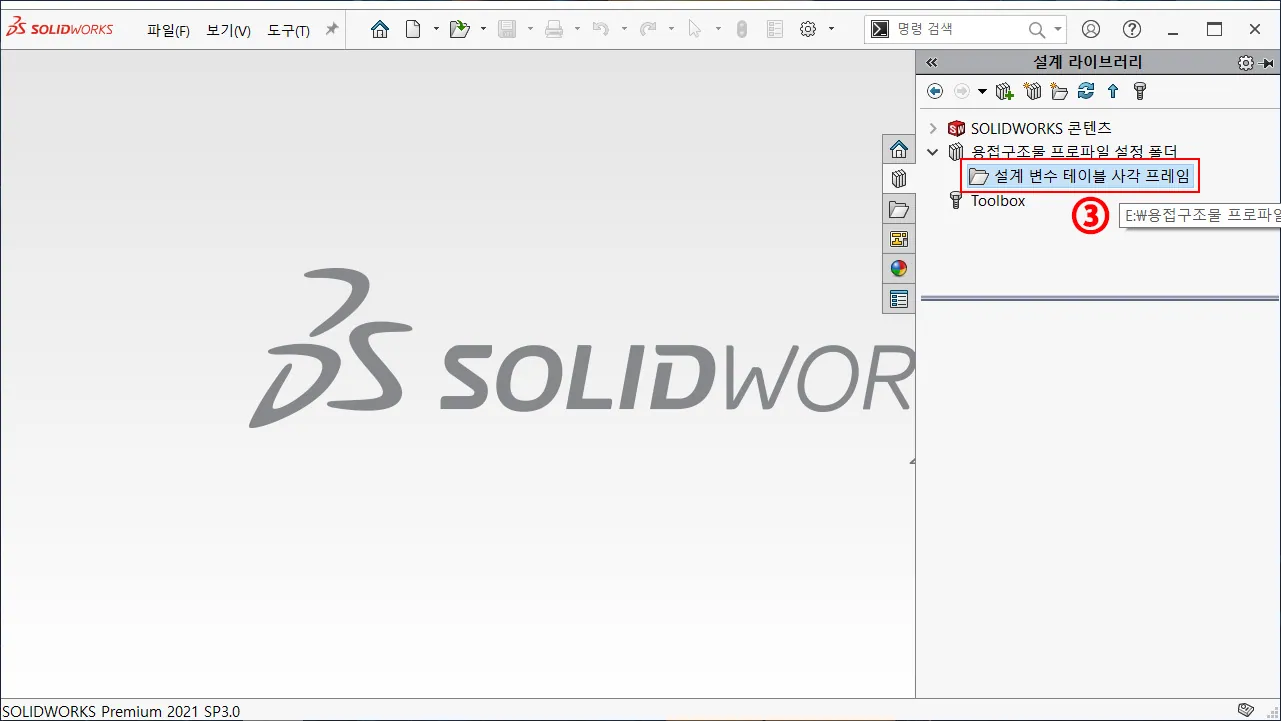The height and width of the screenshot is (721, 1281).
Task: Select the Toolbox tree item
Action: click(x=998, y=201)
